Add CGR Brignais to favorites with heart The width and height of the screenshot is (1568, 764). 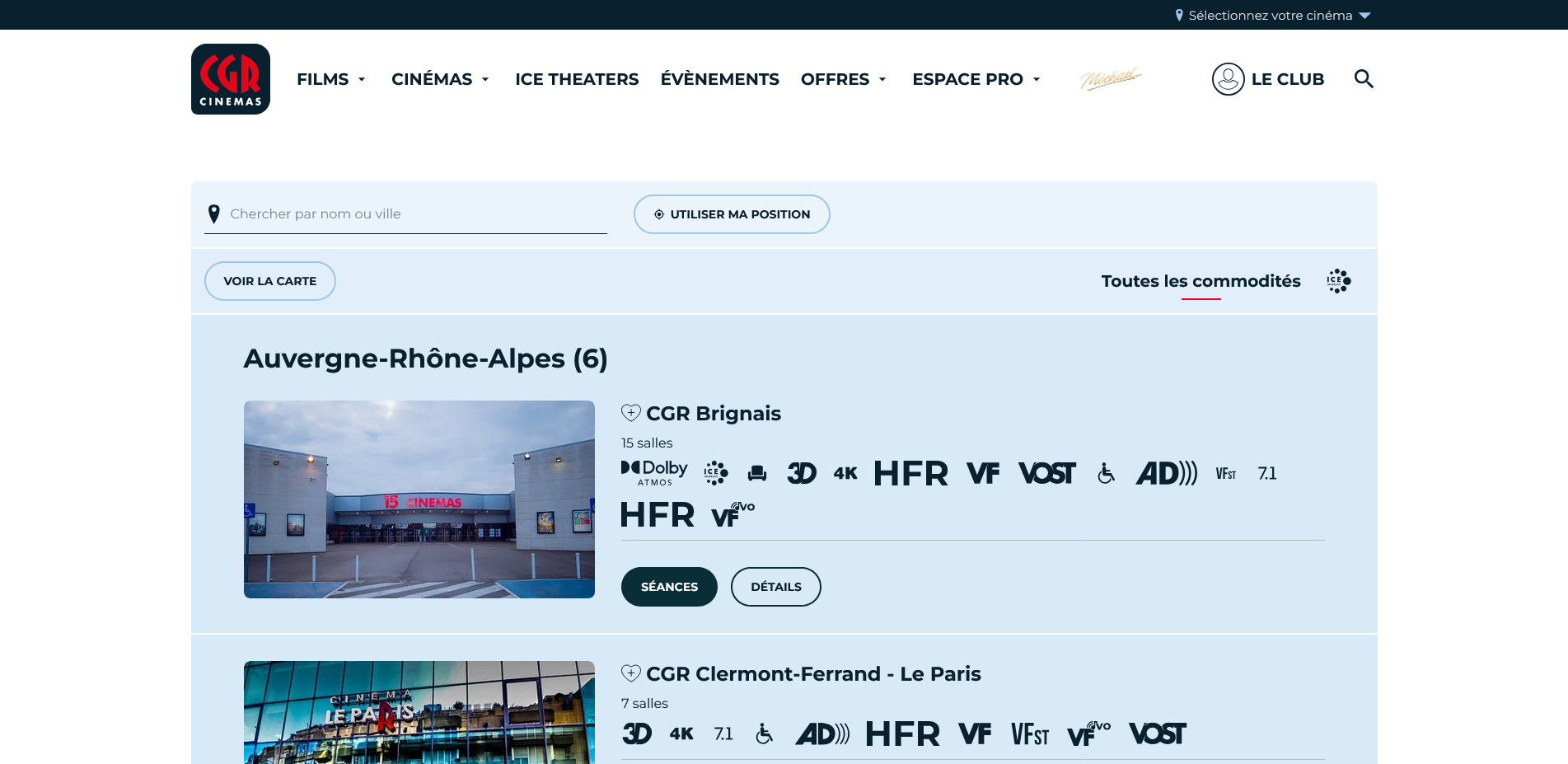631,413
